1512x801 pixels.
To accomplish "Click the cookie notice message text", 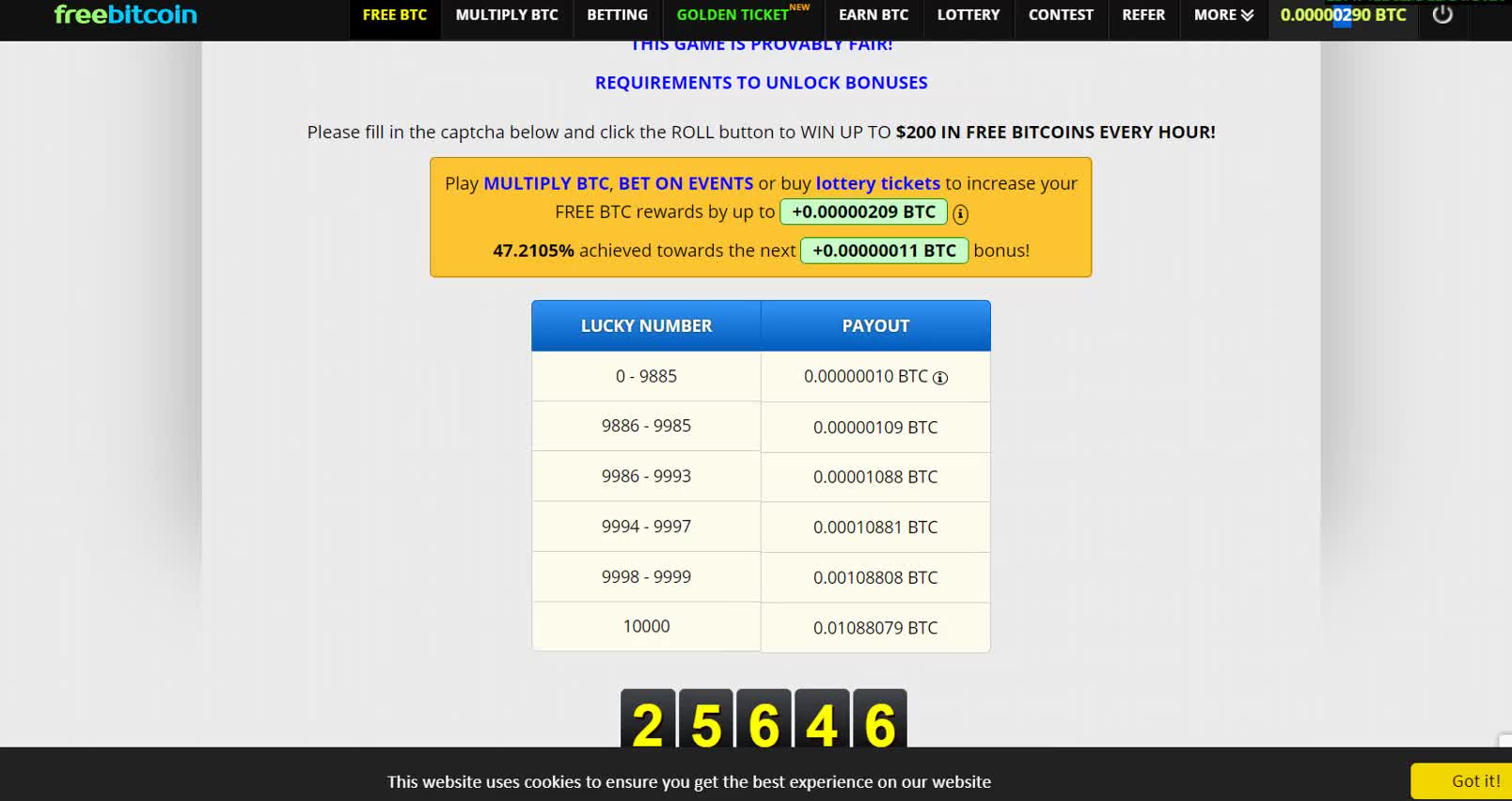I will click(x=689, y=782).
